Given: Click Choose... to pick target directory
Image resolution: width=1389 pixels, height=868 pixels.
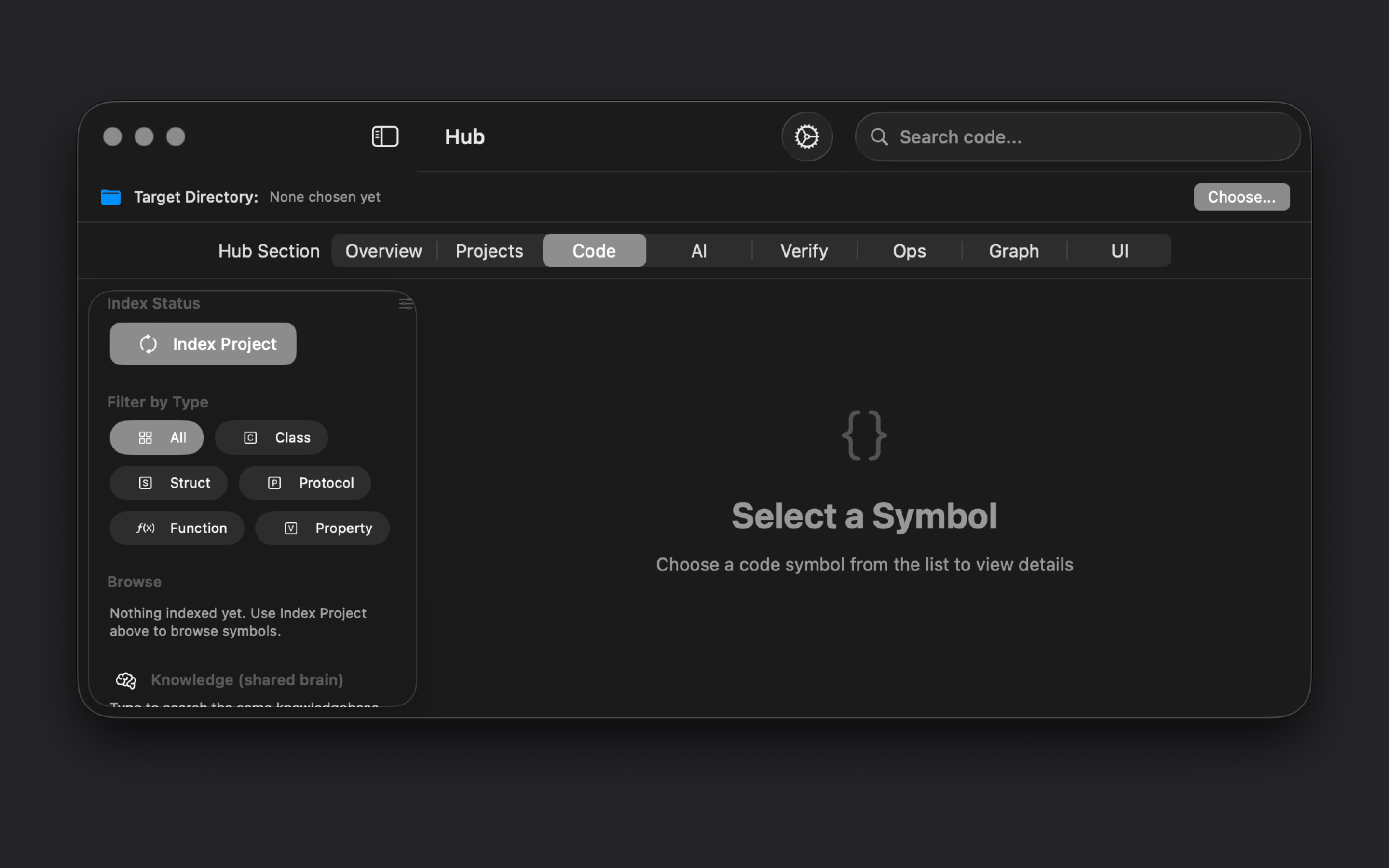Looking at the screenshot, I should tap(1241, 197).
